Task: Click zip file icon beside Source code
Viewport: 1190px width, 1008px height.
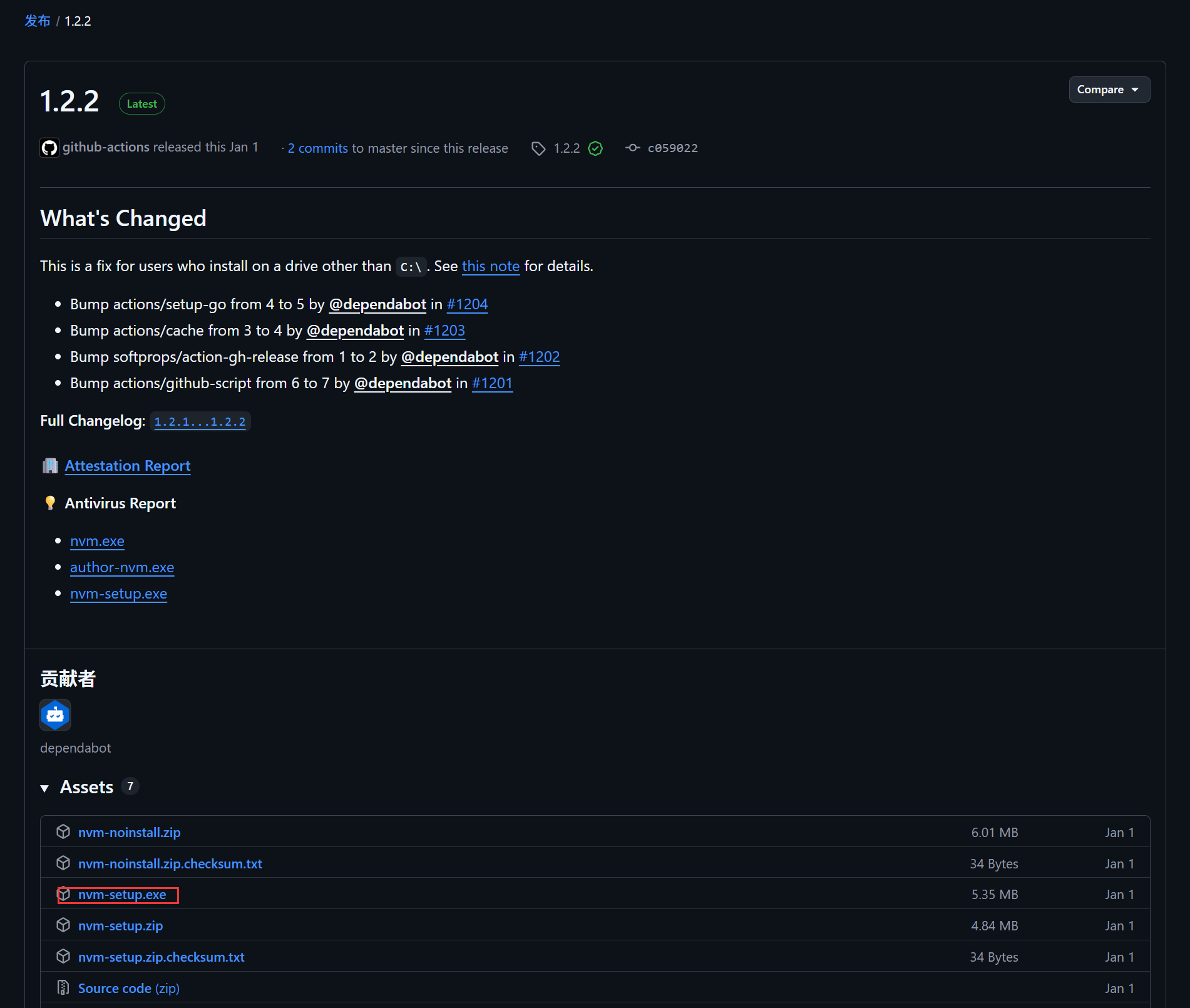Action: coord(63,988)
